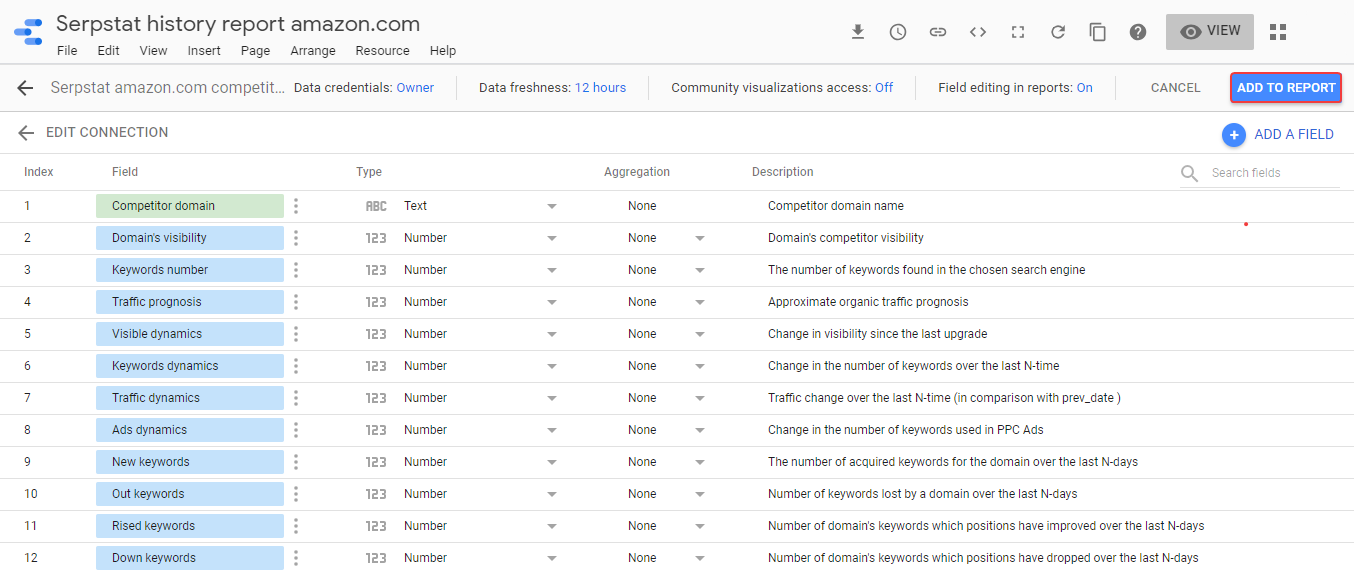Open the Edit menu

(108, 51)
